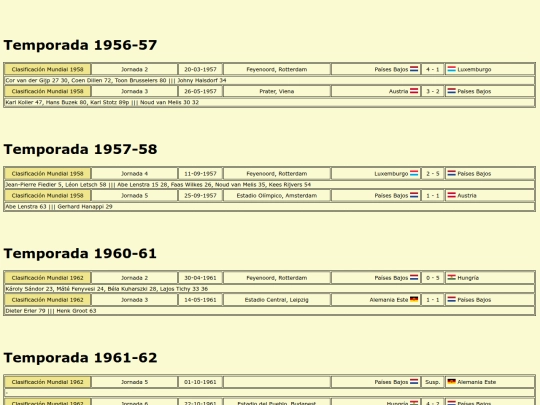Image resolution: width=540 pixels, height=405 pixels.
Task: Select Clasificación Mundial 1958 cell of 25-09-1957 match
Action: (48, 195)
